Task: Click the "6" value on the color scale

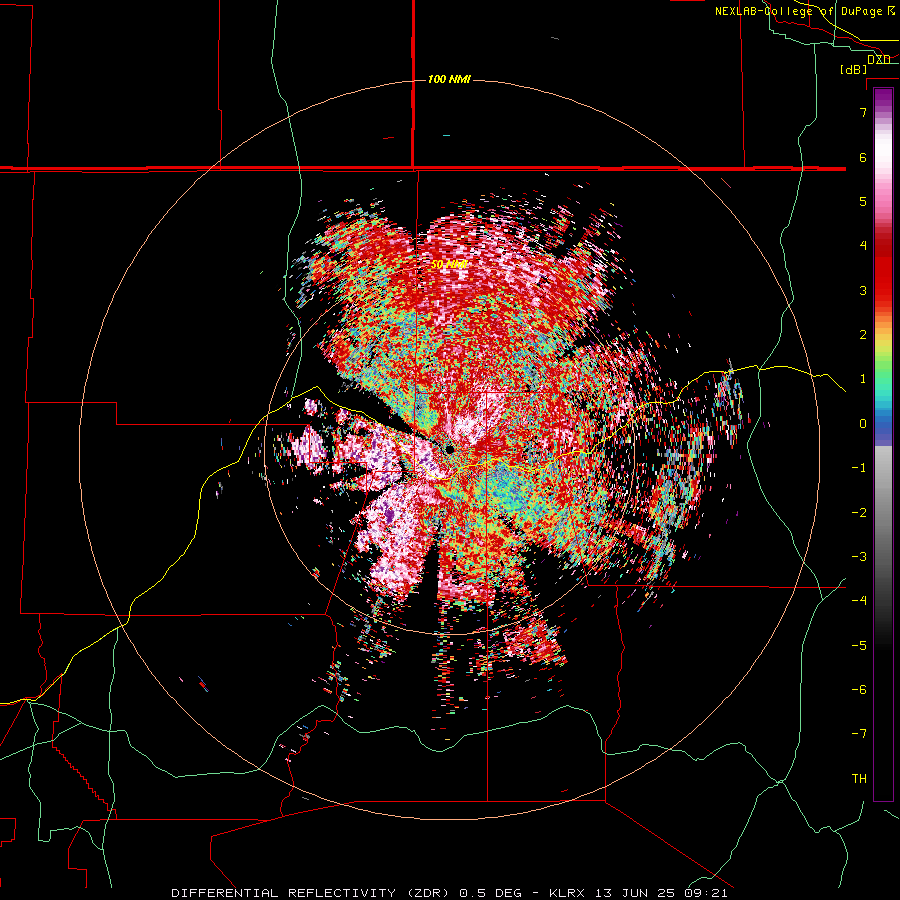Action: (x=863, y=157)
